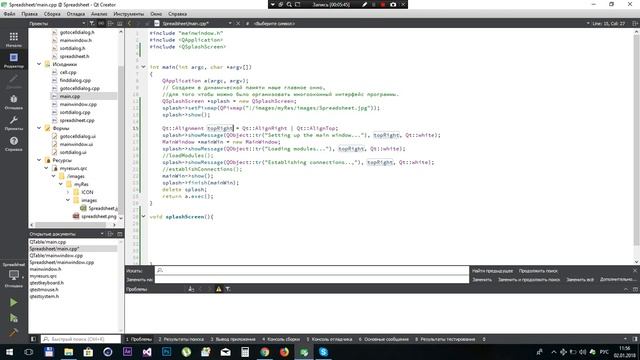640x360 pixels.
Task: Switch to Консоль сборки output tab
Action: click(281, 339)
